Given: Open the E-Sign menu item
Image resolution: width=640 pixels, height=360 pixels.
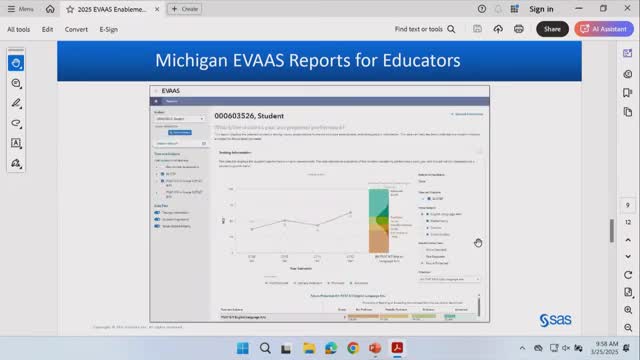Looking at the screenshot, I should coord(109,29).
